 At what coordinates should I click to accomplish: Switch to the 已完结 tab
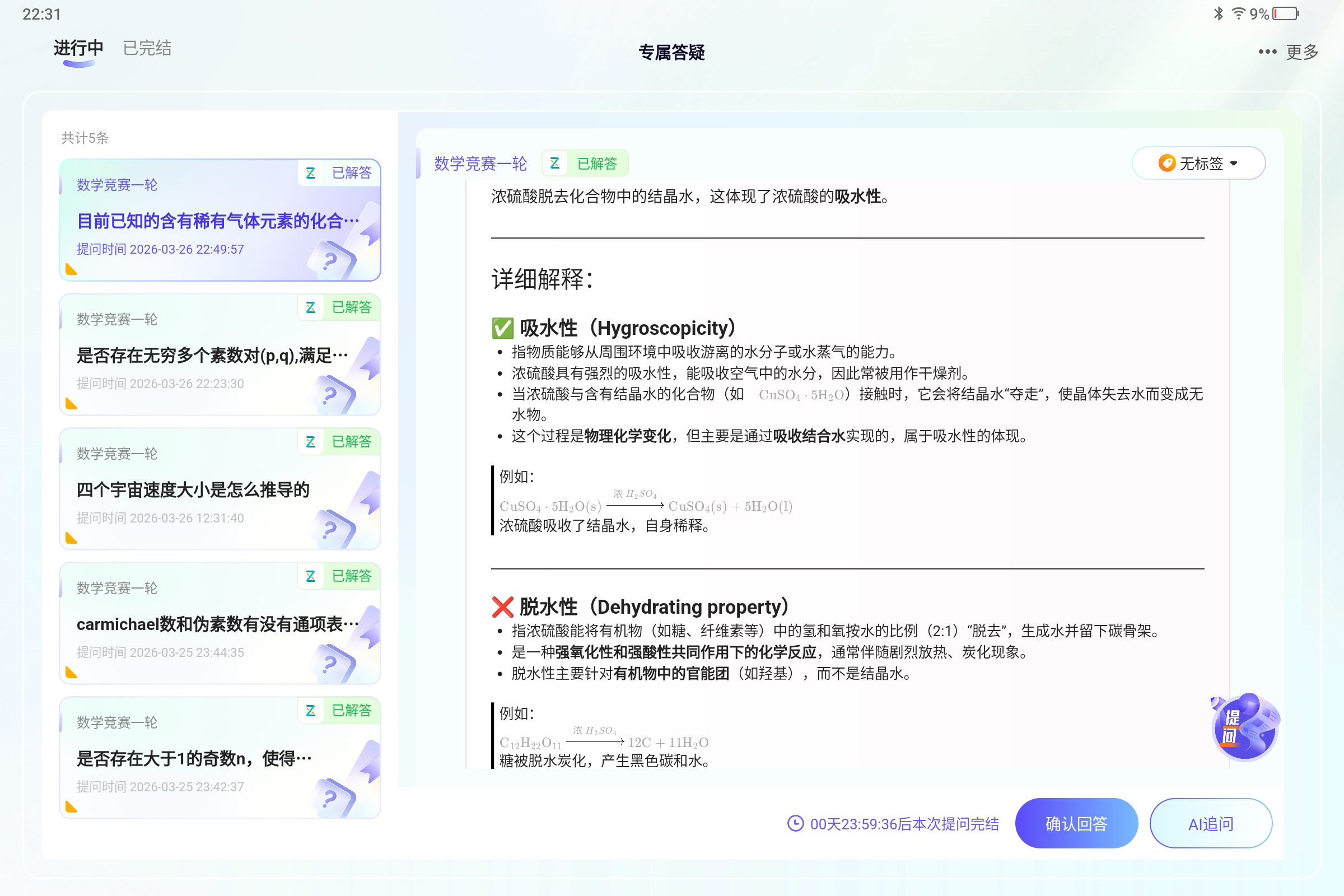click(147, 48)
